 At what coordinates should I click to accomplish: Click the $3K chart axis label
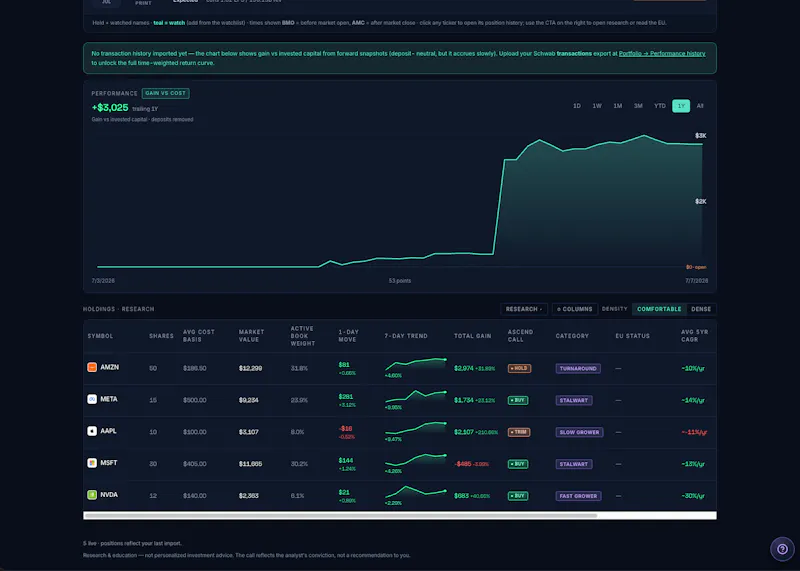701,136
